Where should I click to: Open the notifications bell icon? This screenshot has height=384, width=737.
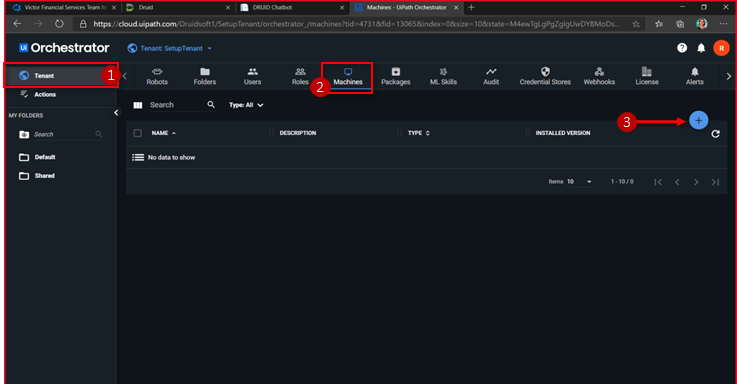[x=701, y=48]
